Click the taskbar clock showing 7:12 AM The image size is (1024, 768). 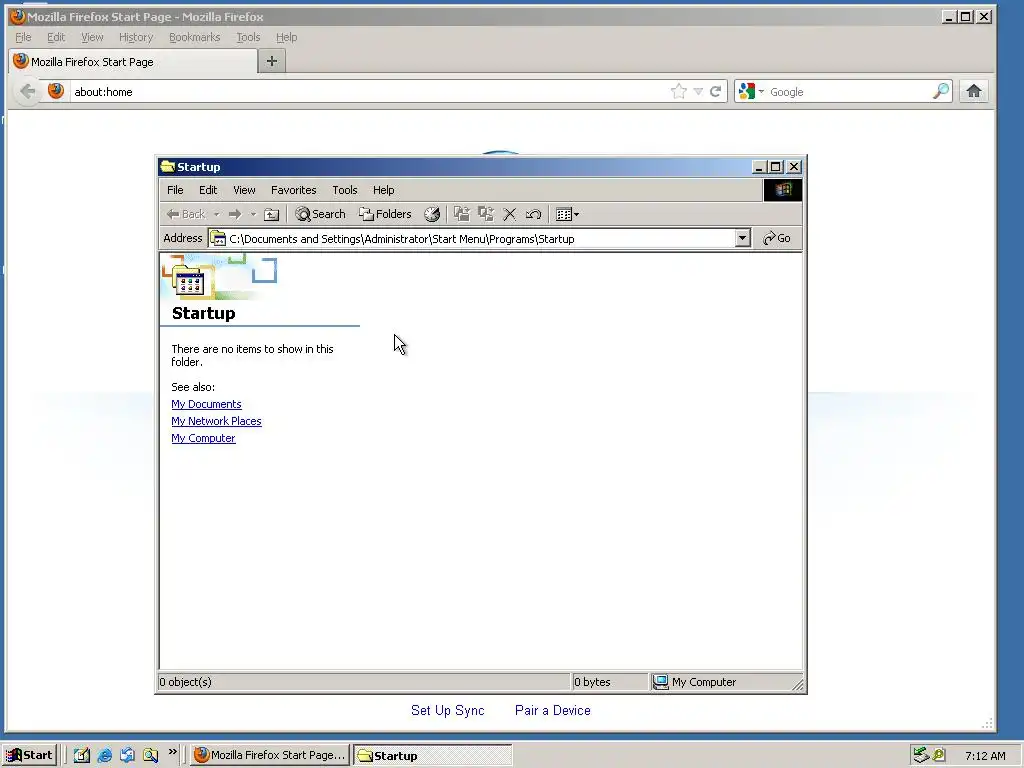[x=985, y=756]
